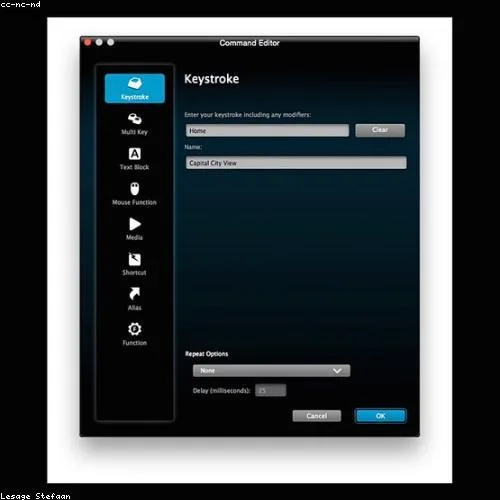Switch to the Media command icon
The image size is (500, 500).
(135, 224)
